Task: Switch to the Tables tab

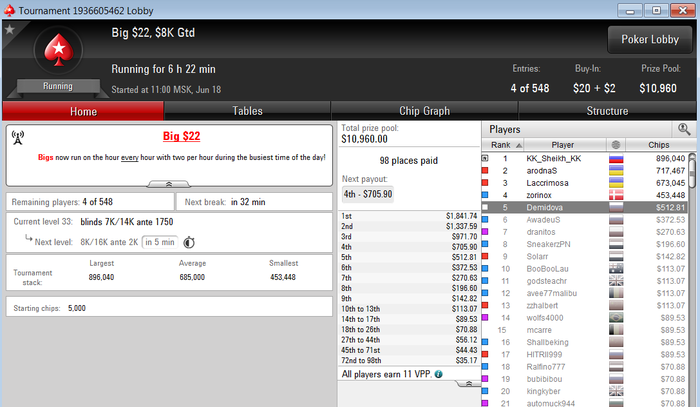Action: pos(247,111)
